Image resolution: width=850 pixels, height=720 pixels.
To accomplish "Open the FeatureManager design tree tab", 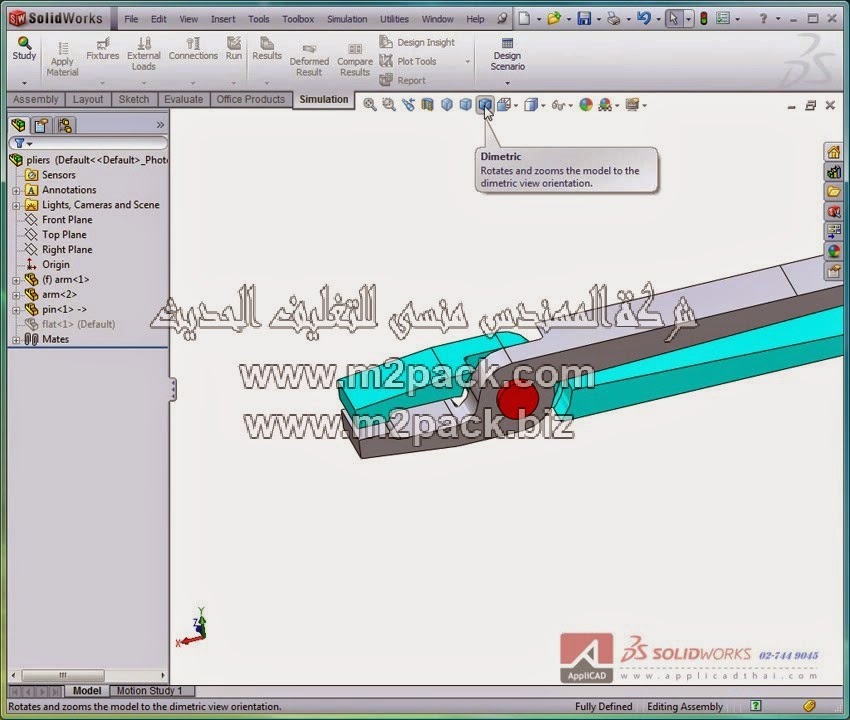I will tap(18, 125).
